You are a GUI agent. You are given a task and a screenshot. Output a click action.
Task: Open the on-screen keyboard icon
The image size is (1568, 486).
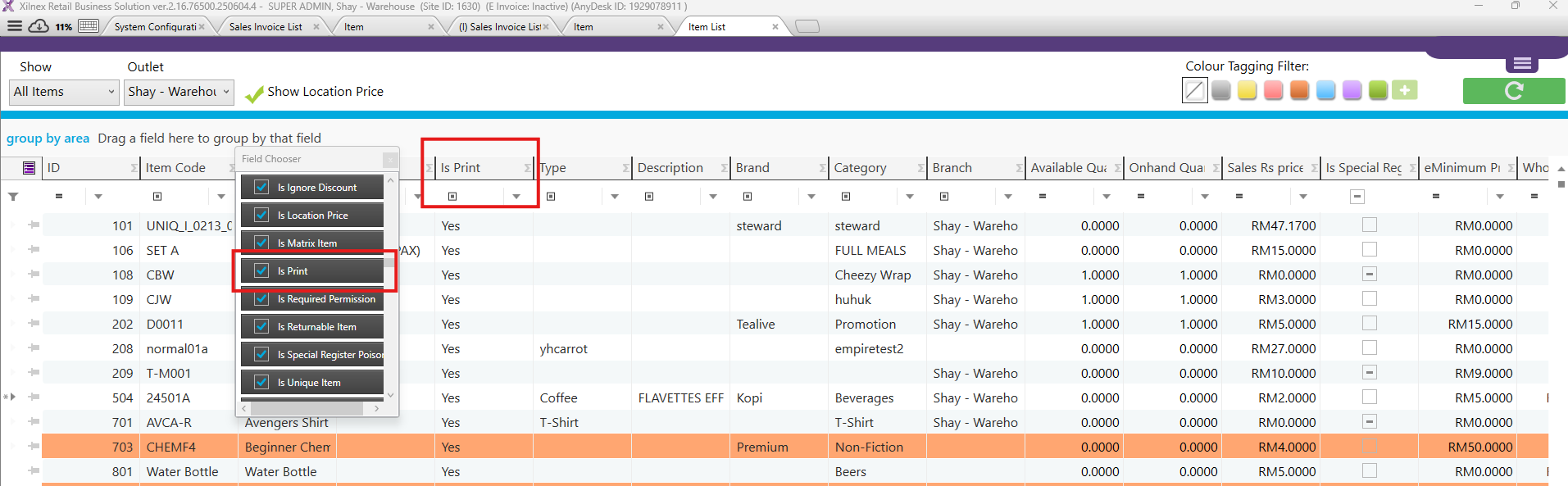point(89,26)
